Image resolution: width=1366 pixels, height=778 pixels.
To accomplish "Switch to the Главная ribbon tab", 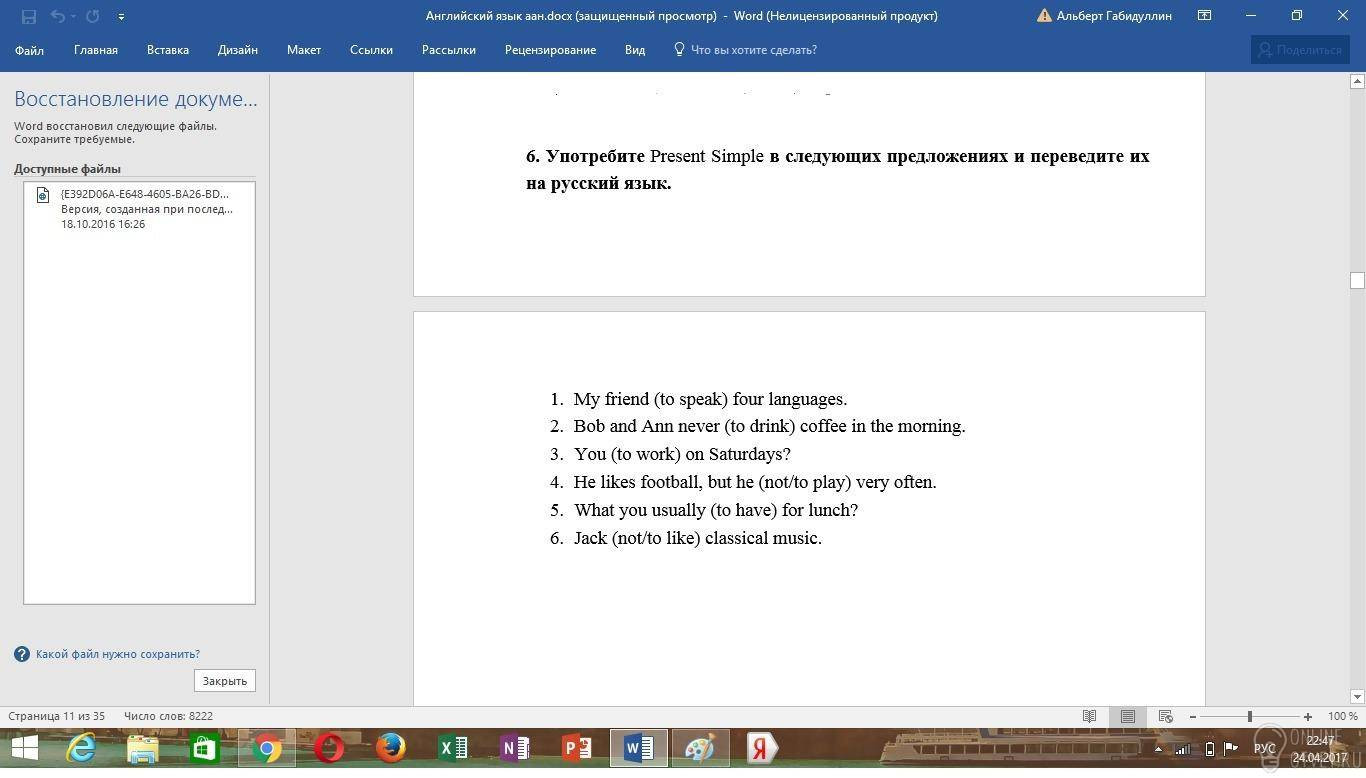I will click(96, 50).
